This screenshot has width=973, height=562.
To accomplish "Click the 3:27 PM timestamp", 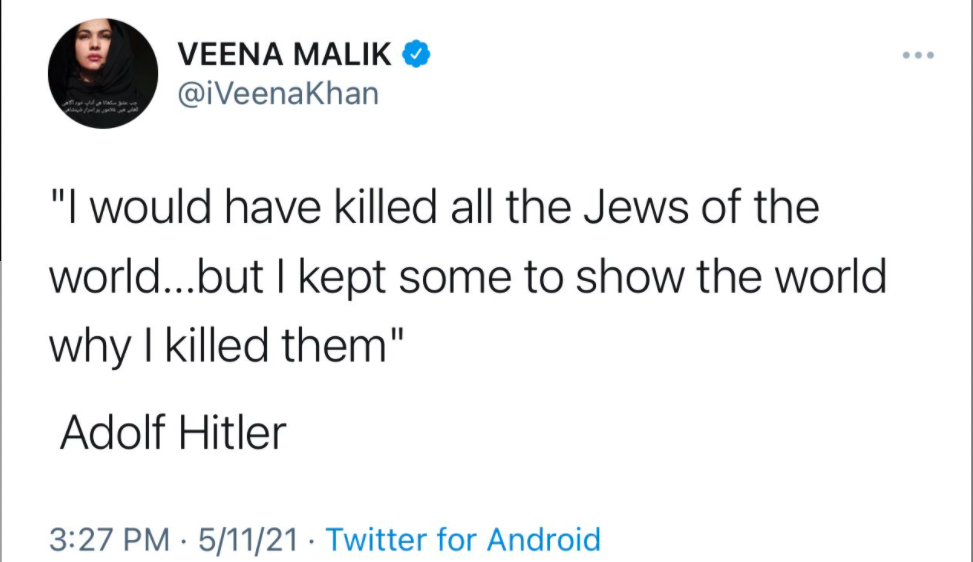I will tap(110, 540).
